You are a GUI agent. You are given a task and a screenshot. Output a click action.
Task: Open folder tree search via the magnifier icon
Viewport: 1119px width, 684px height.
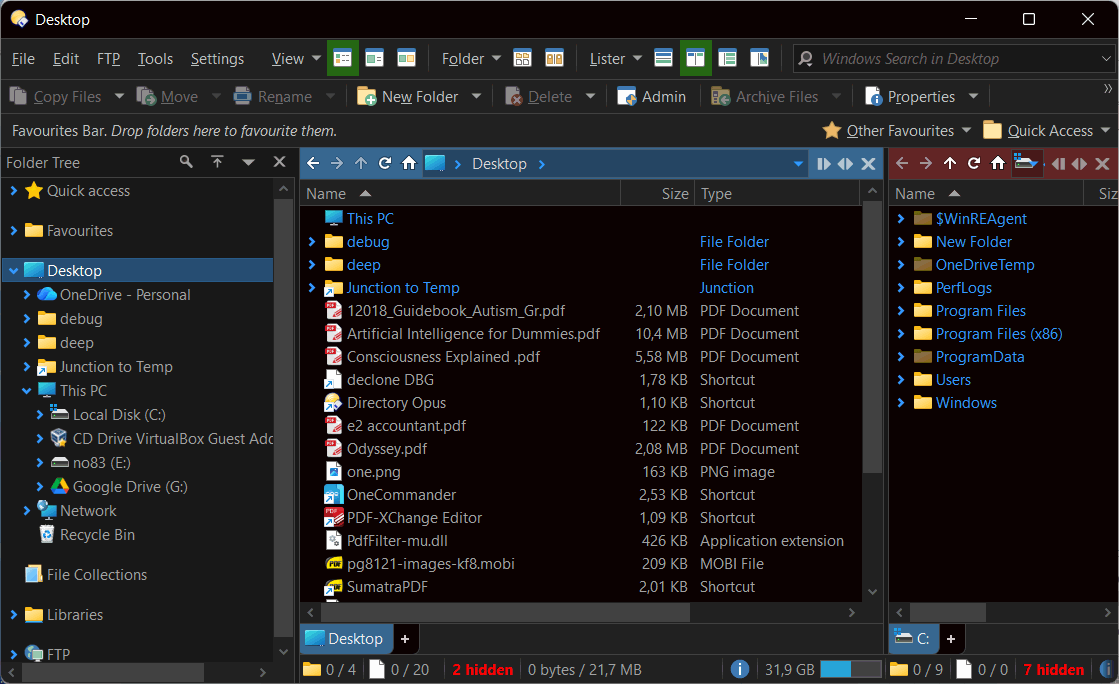[x=186, y=161]
